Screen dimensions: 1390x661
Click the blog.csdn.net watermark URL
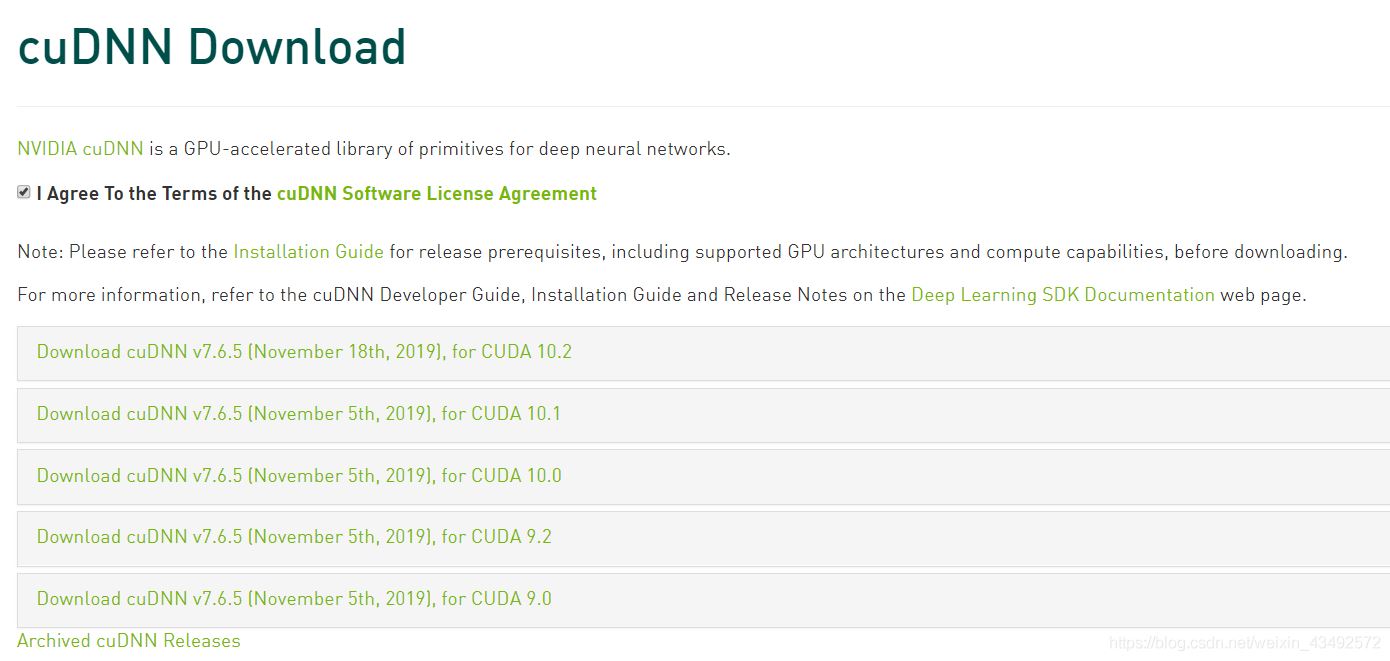click(x=1244, y=642)
